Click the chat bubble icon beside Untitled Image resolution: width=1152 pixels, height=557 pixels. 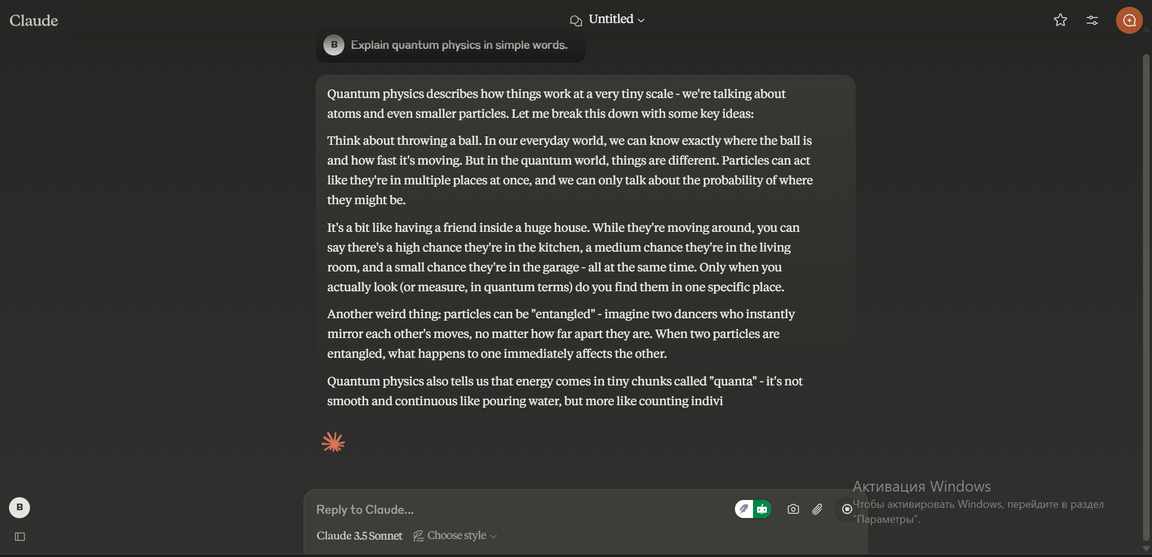pos(576,20)
